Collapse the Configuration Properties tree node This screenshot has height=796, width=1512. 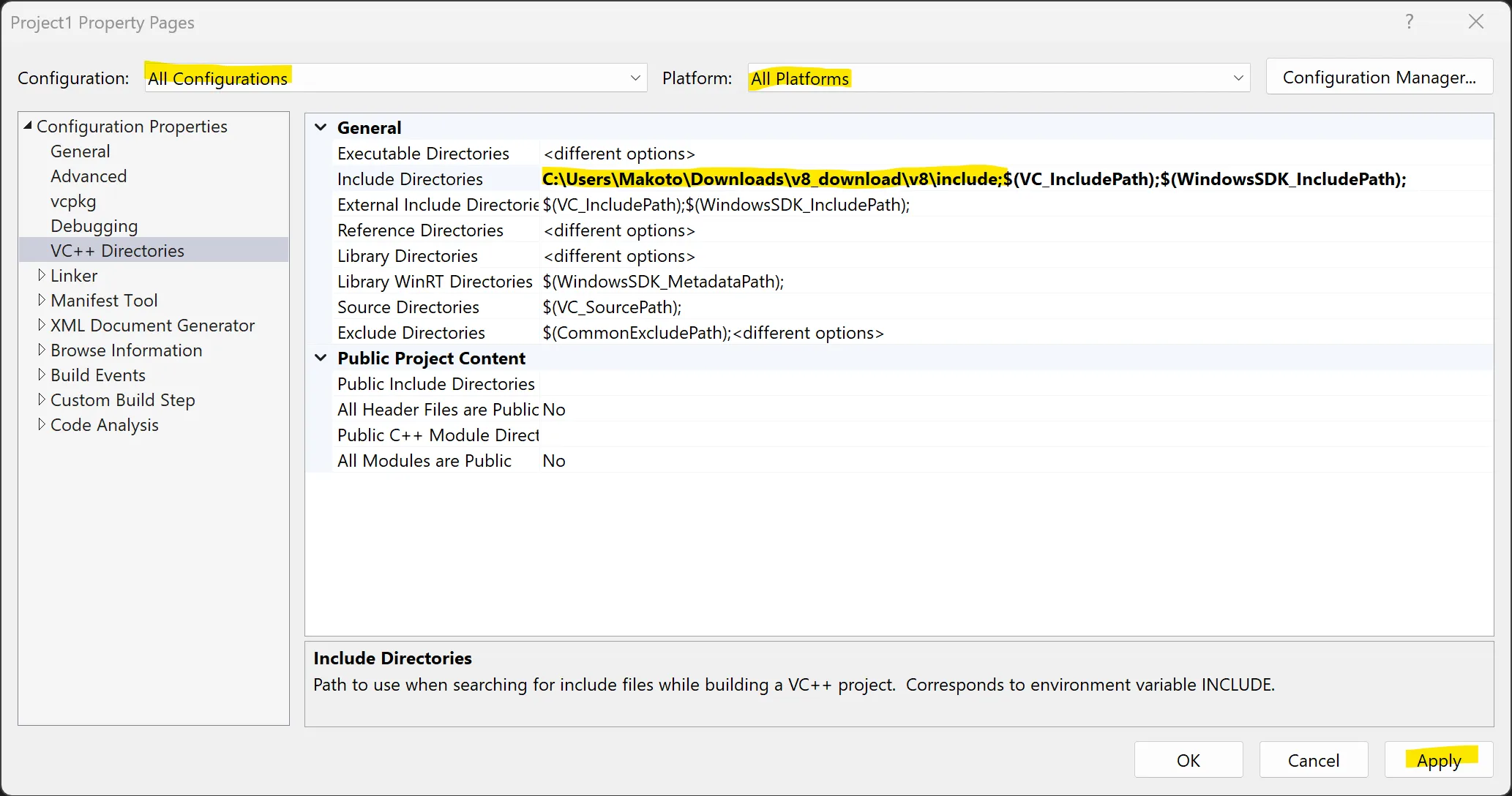coord(28,126)
